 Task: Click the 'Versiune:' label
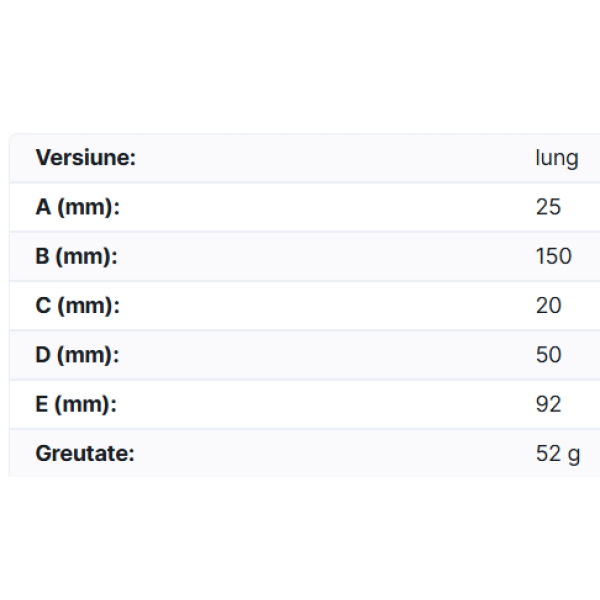[x=85, y=158]
